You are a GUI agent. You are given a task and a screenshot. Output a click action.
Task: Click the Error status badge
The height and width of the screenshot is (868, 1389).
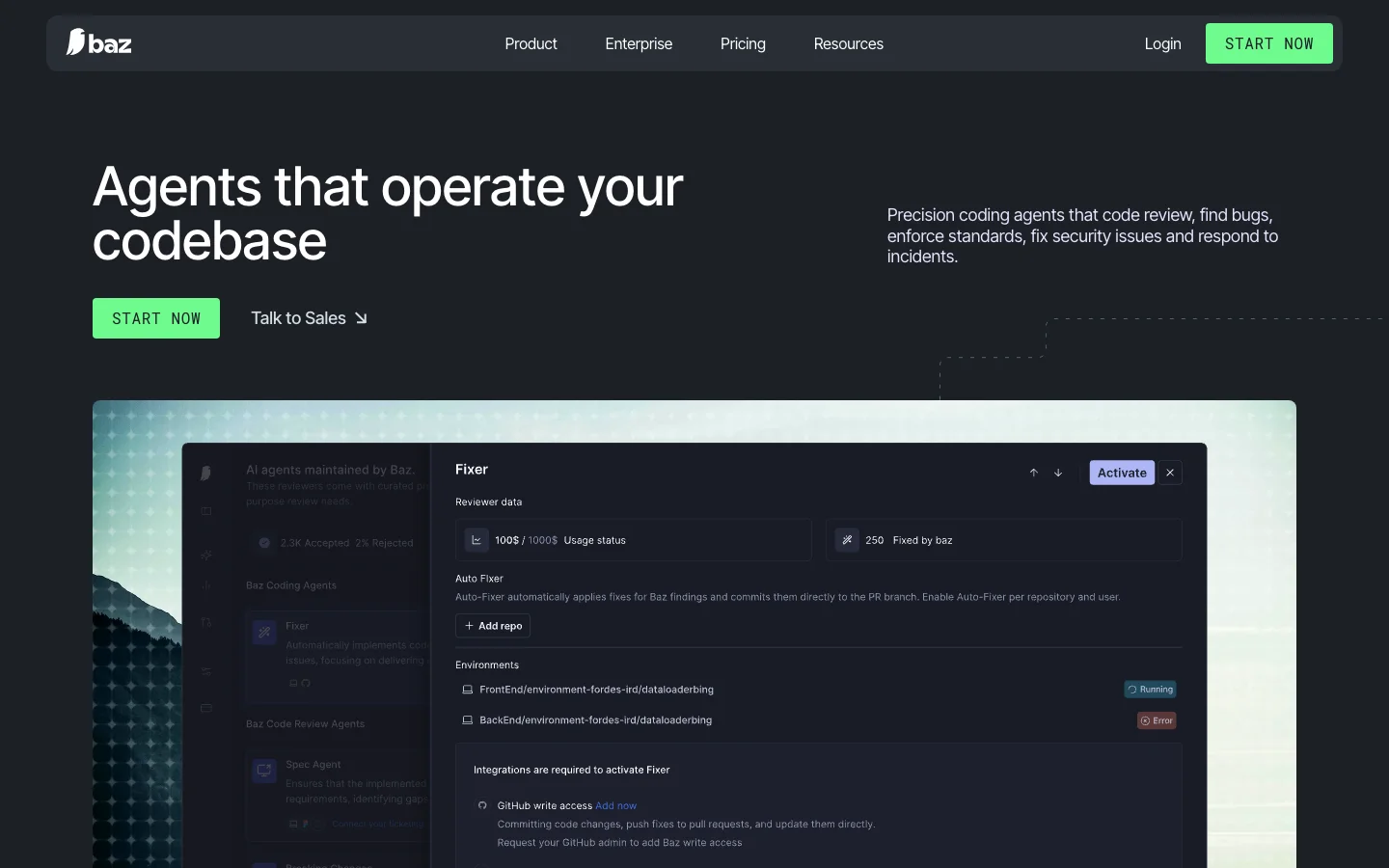(x=1157, y=720)
